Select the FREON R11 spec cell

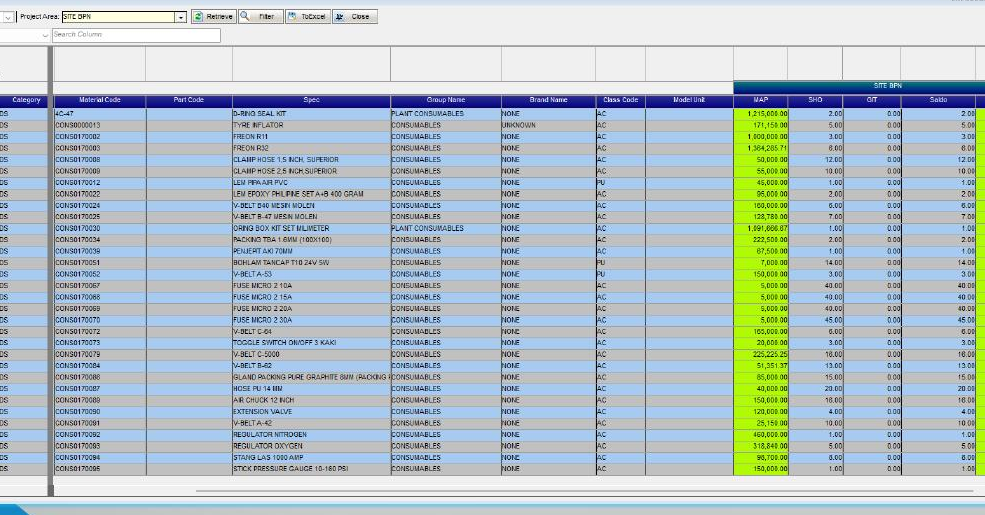(312, 136)
